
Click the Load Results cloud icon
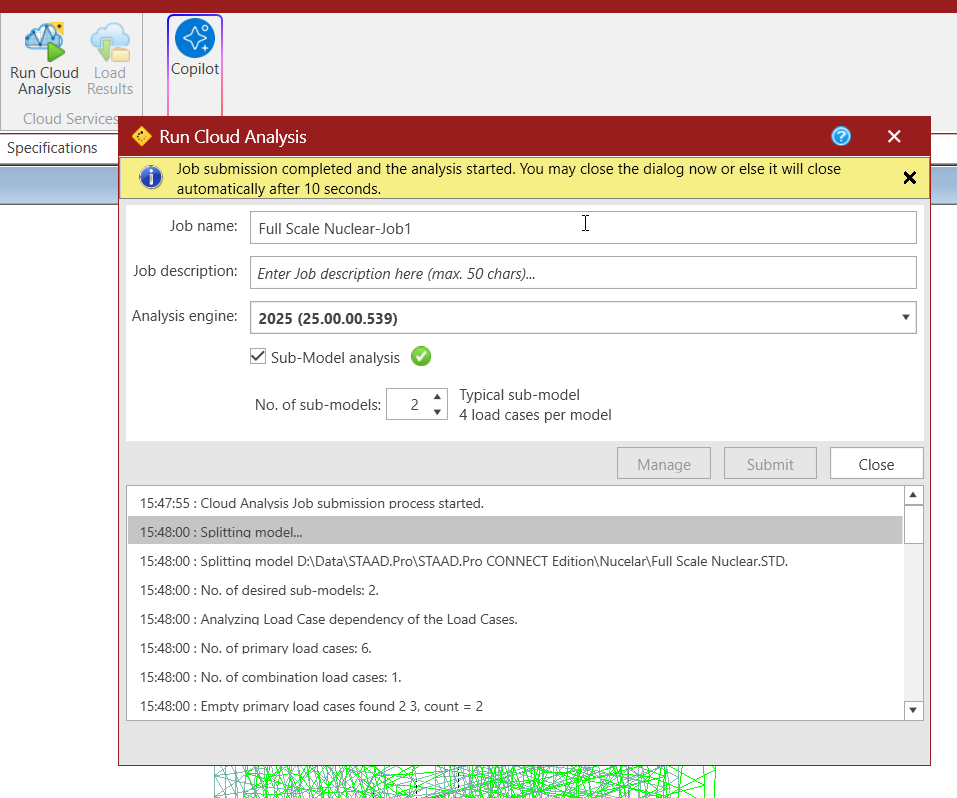110,43
